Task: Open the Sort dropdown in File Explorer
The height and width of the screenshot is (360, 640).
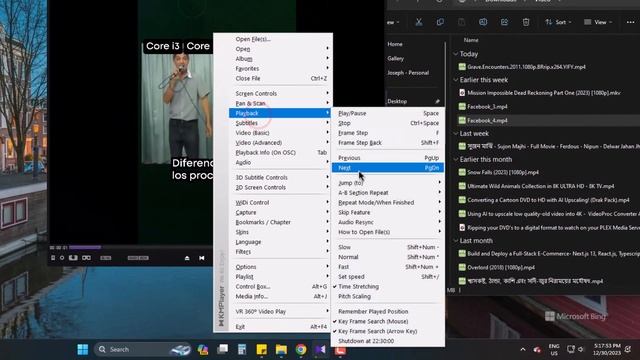Action: (558, 22)
